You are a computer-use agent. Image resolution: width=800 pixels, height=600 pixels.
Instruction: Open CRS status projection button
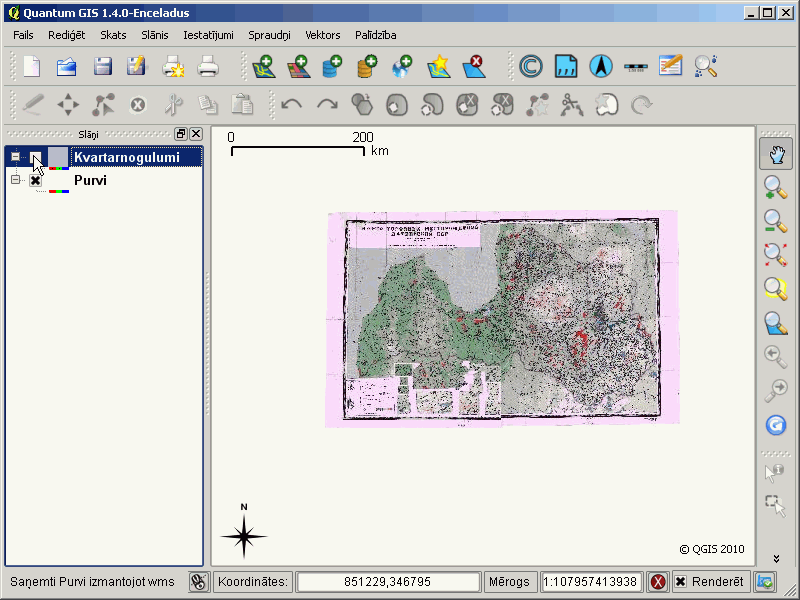(x=765, y=582)
